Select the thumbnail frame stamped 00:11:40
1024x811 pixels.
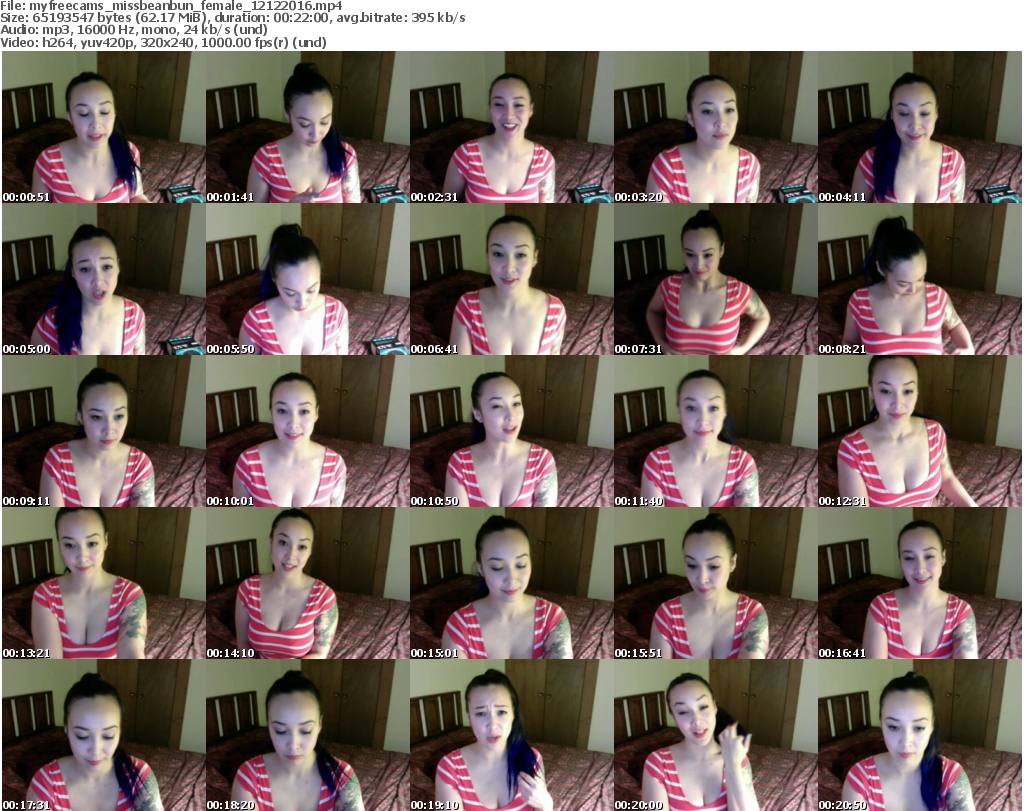[x=716, y=432]
